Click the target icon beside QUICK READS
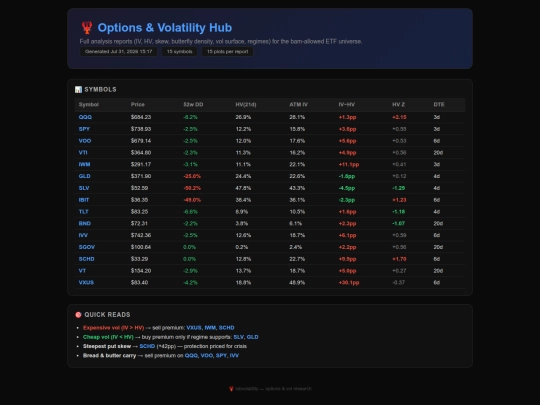The image size is (540, 405). [78, 315]
